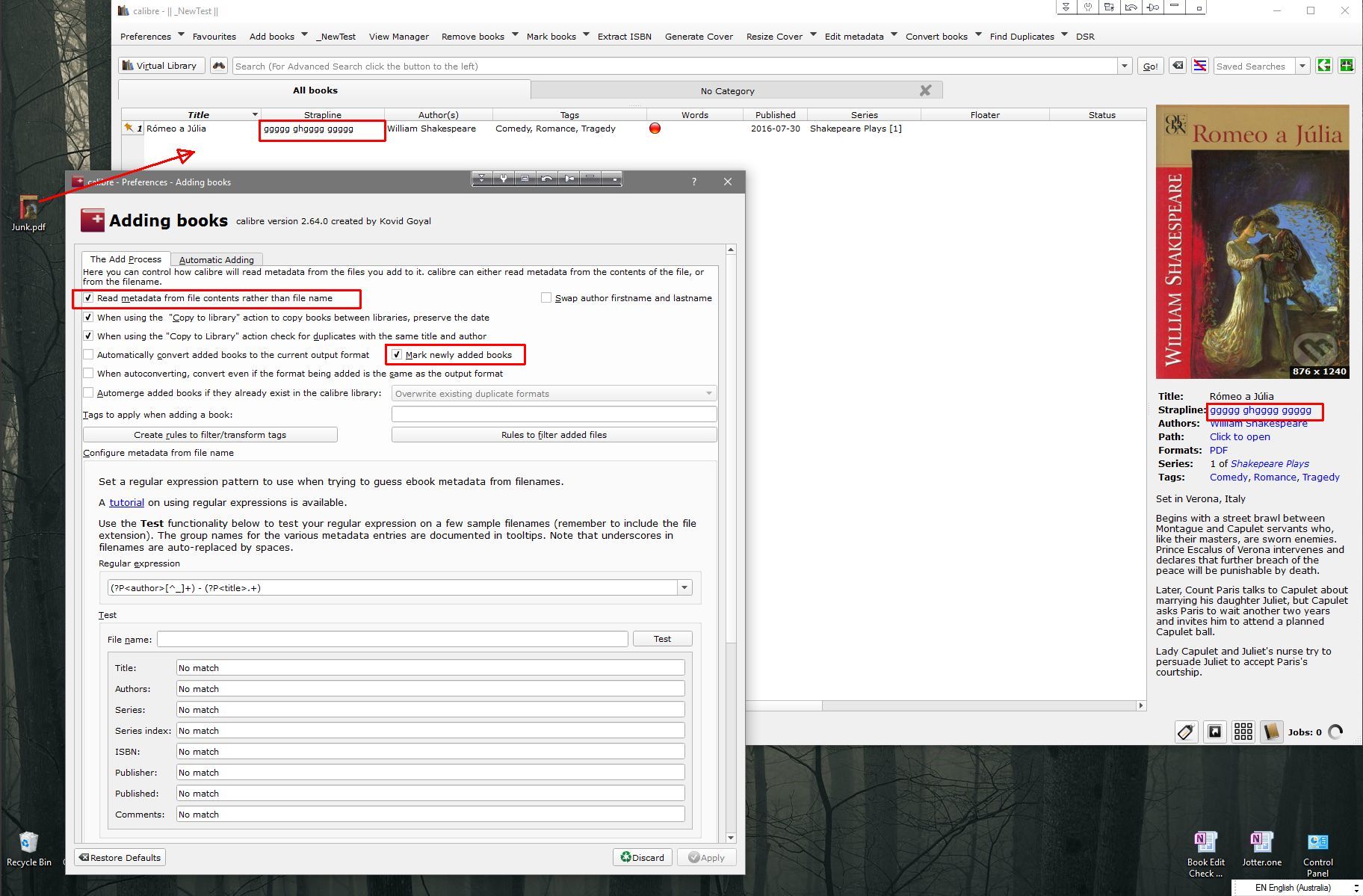
Task: Open the Saved Searches dropdown
Action: pyautogui.click(x=1302, y=66)
